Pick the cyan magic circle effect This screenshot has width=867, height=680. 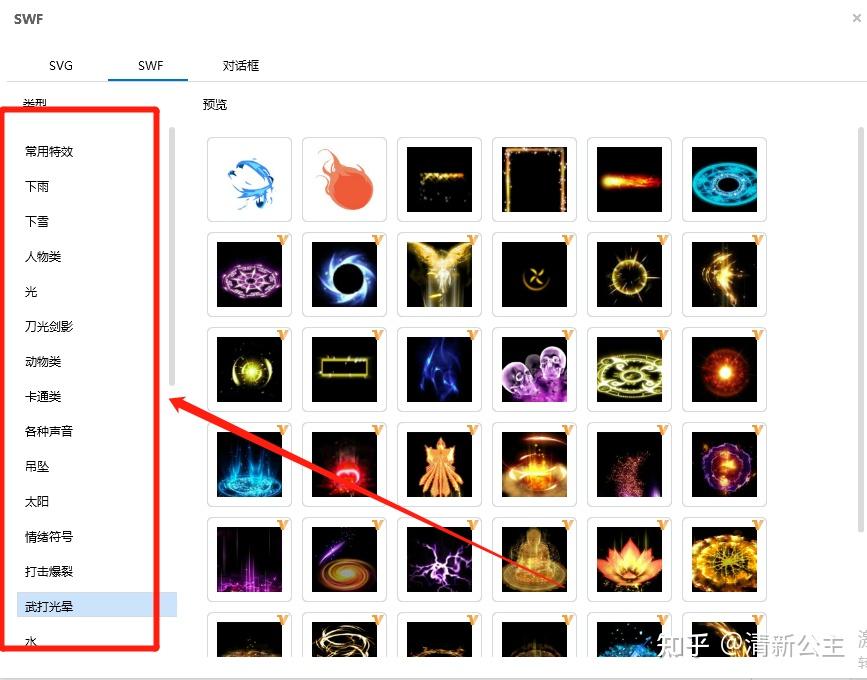pyautogui.click(x=724, y=180)
